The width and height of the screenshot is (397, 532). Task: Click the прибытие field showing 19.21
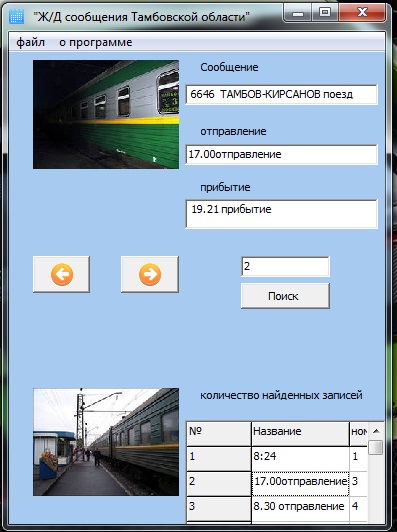(x=281, y=214)
